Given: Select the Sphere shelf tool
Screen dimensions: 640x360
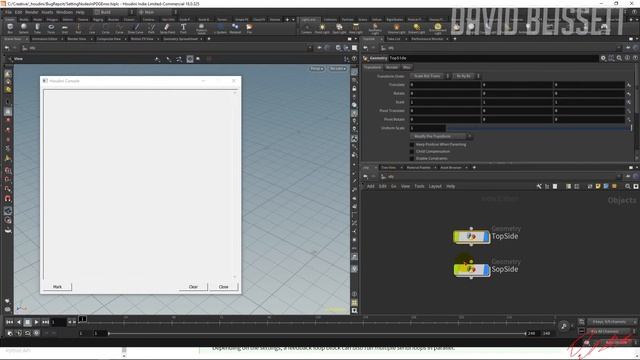Looking at the screenshot, I should pos(23,28).
